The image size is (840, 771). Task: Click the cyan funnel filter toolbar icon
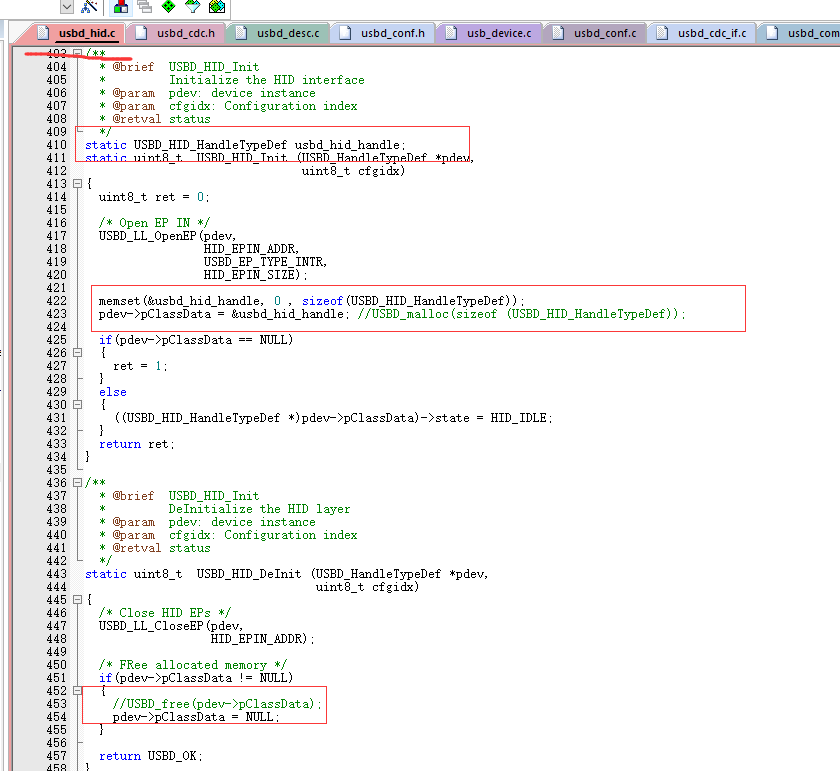(193, 7)
